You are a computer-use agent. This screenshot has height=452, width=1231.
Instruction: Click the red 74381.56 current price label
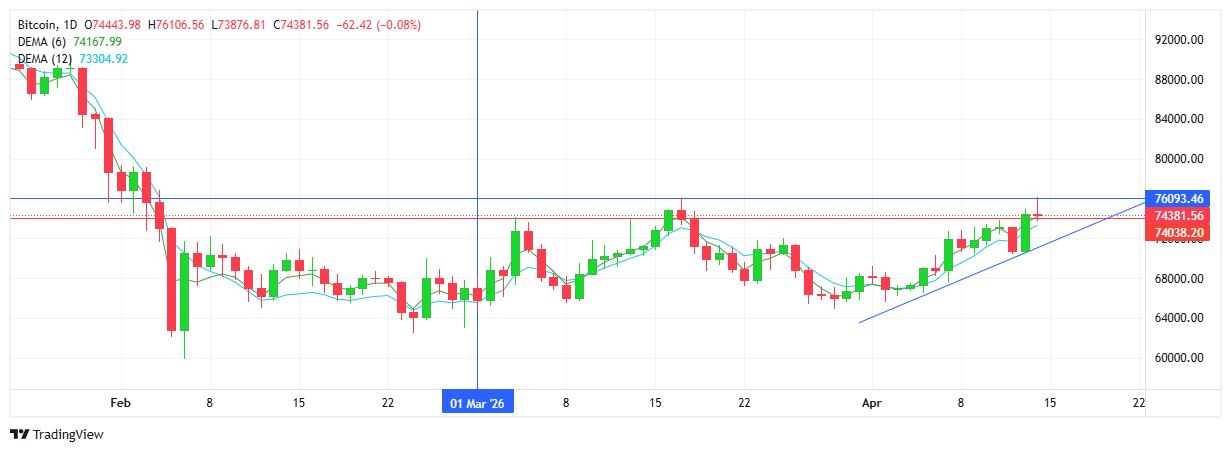click(x=1177, y=216)
